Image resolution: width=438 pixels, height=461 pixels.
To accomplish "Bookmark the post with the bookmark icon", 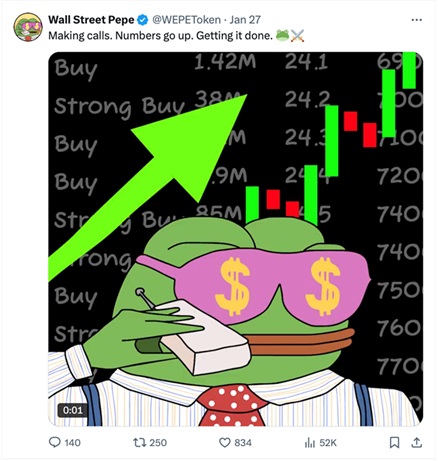I will [395, 442].
